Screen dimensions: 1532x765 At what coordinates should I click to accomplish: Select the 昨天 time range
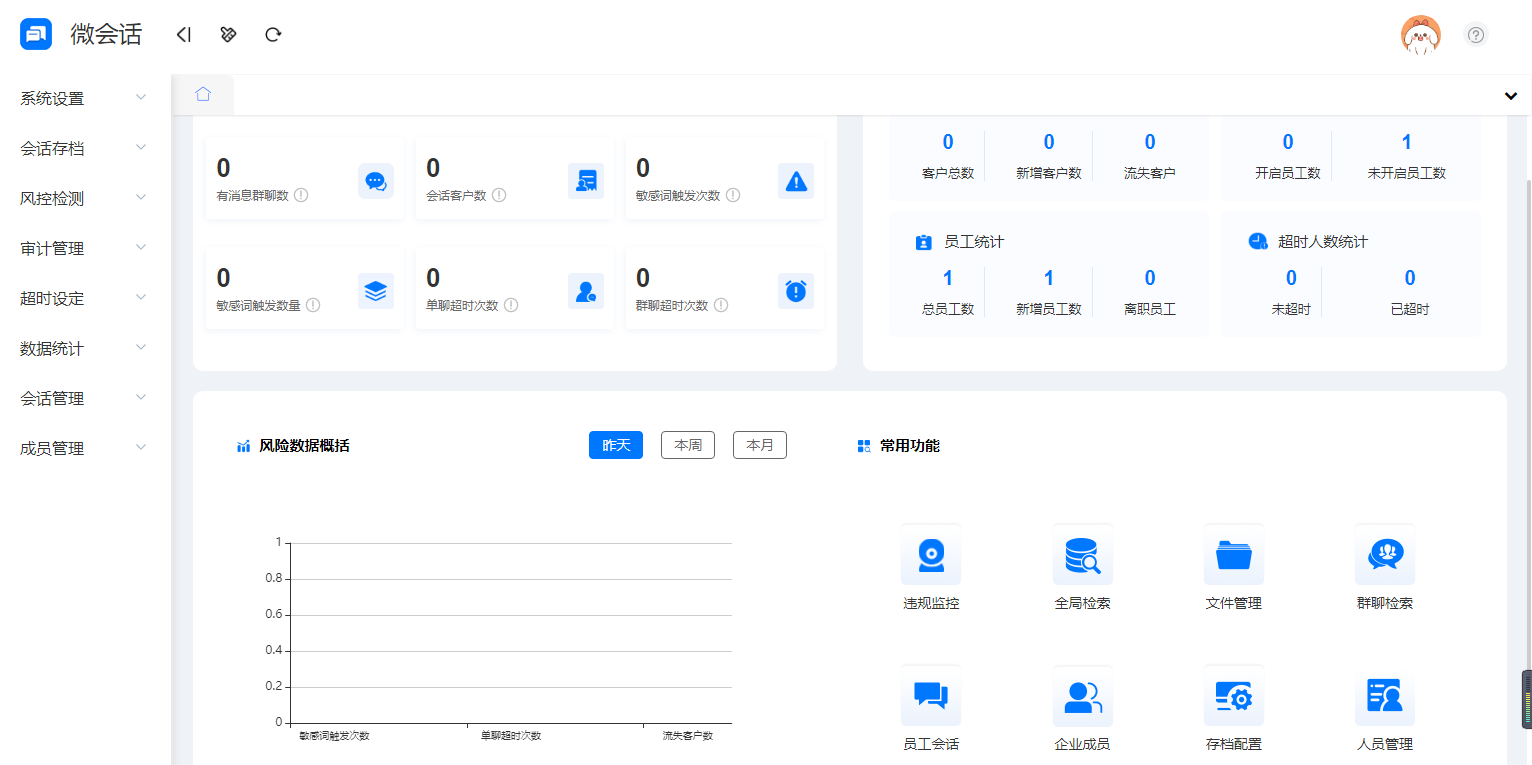coord(615,445)
